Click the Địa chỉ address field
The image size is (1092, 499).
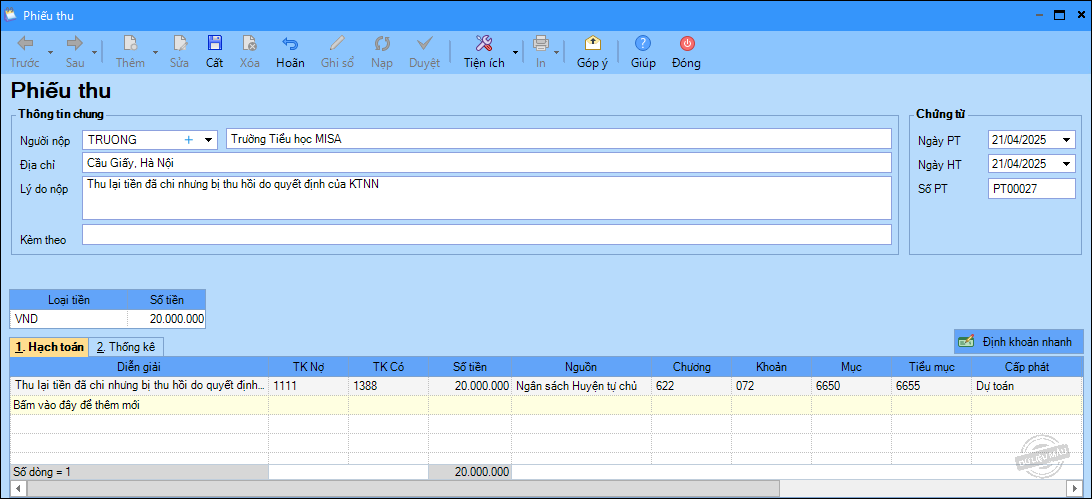(x=487, y=163)
